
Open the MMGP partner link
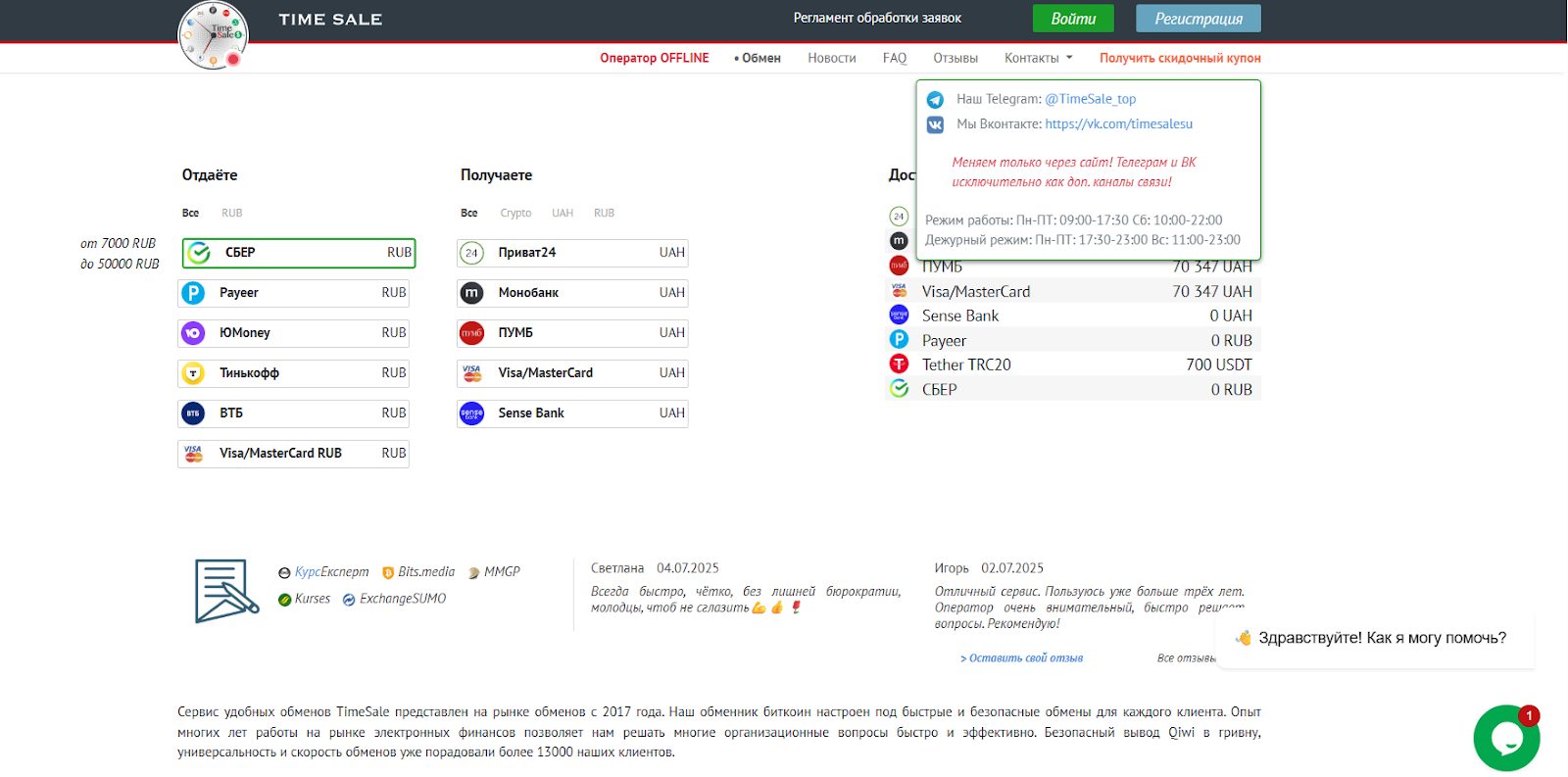click(x=494, y=572)
